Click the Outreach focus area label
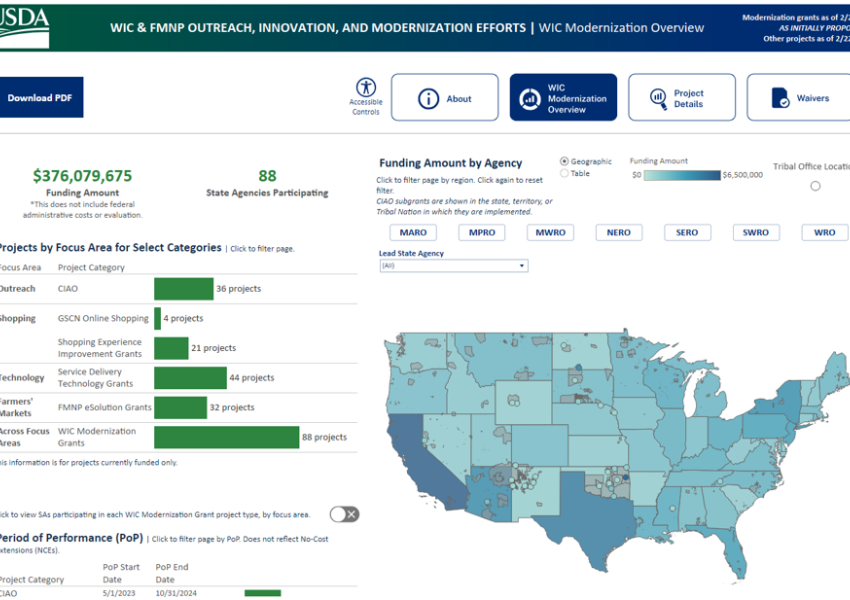Image resolution: width=850 pixels, height=600 pixels. (17, 289)
